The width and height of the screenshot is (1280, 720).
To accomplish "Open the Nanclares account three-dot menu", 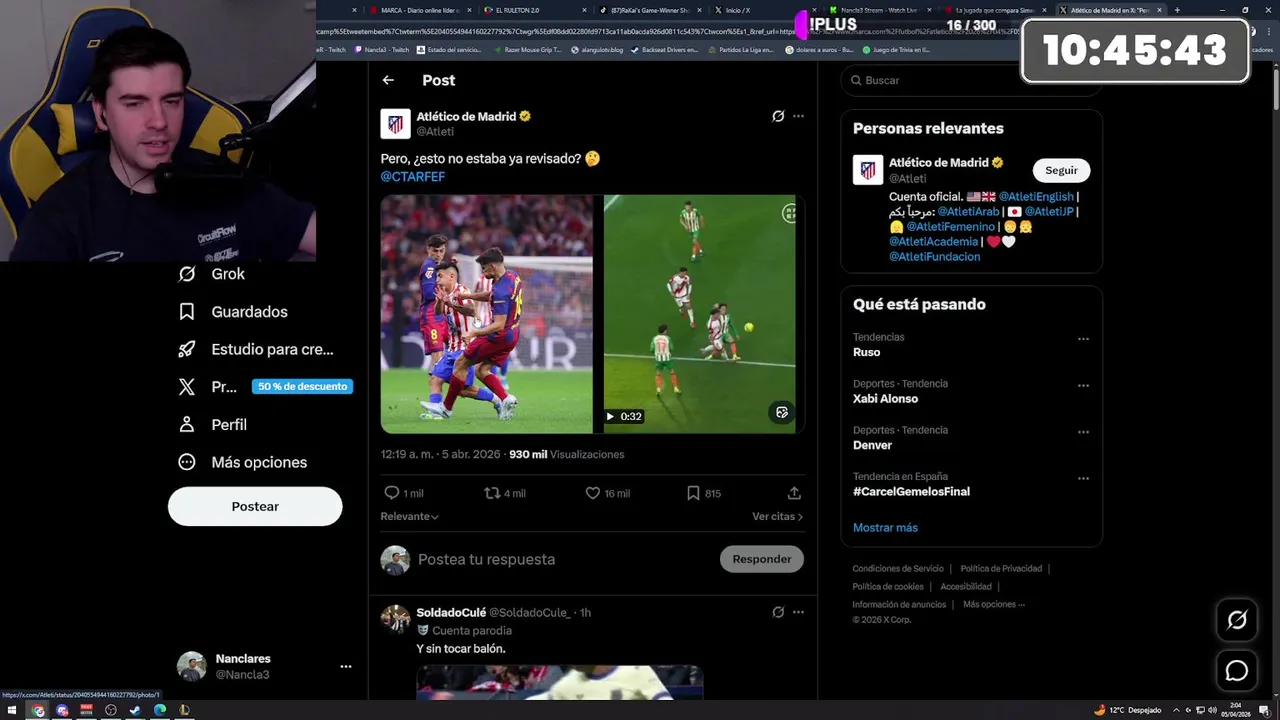I will [345, 666].
